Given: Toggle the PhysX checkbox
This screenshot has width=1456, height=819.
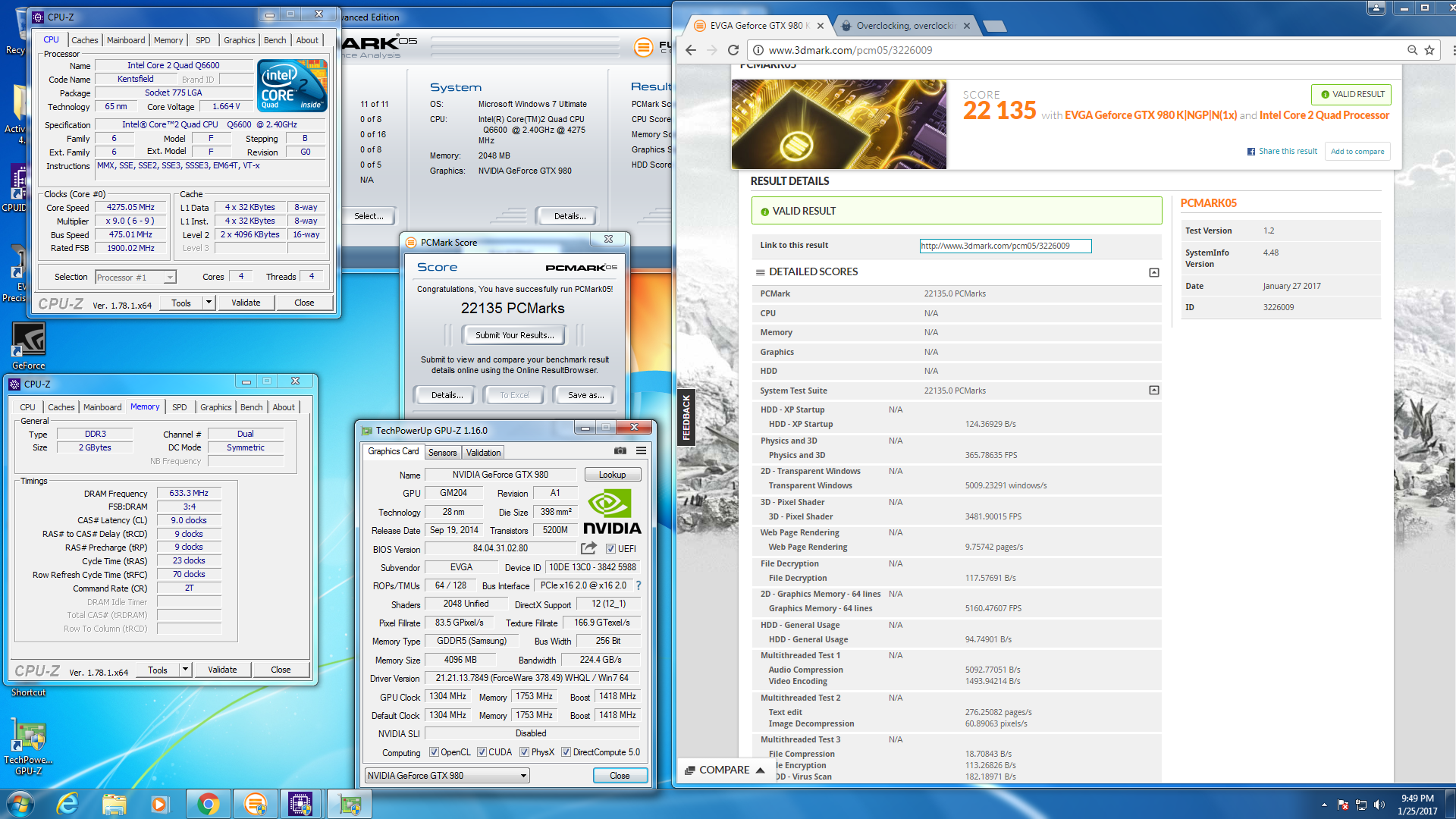Looking at the screenshot, I should pos(524,752).
